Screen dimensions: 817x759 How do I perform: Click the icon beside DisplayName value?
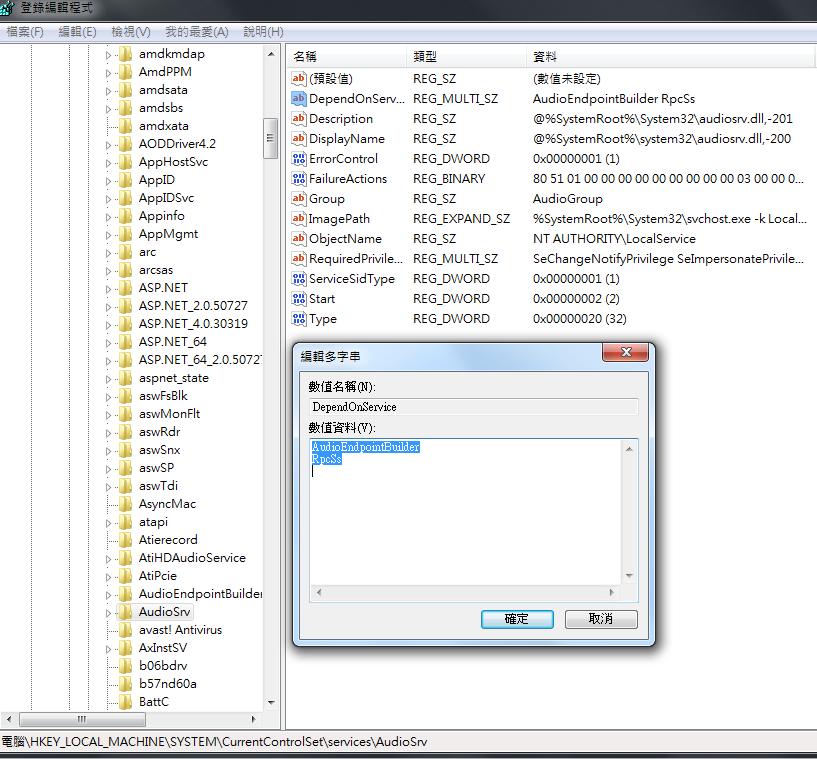point(299,139)
